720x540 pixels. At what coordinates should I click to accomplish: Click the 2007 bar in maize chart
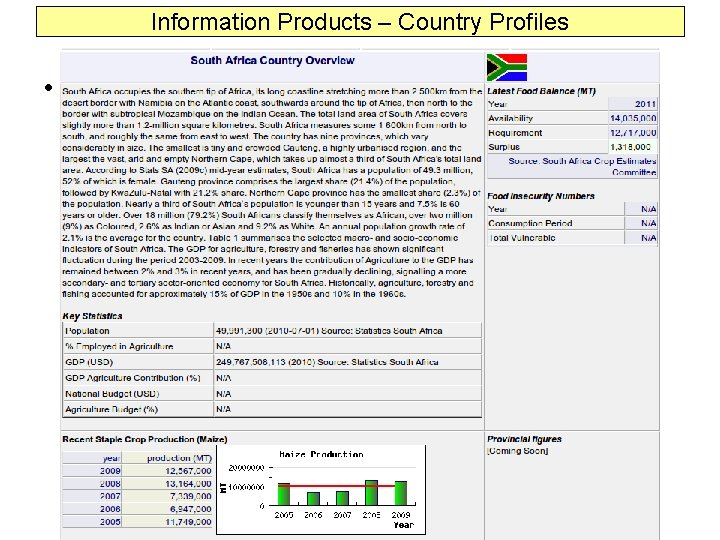342,498
